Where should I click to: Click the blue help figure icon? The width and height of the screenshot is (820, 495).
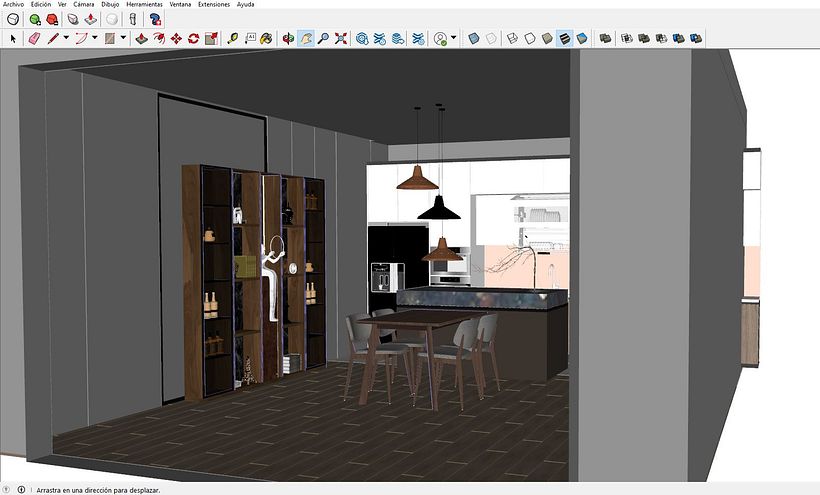pyautogui.click(x=155, y=19)
